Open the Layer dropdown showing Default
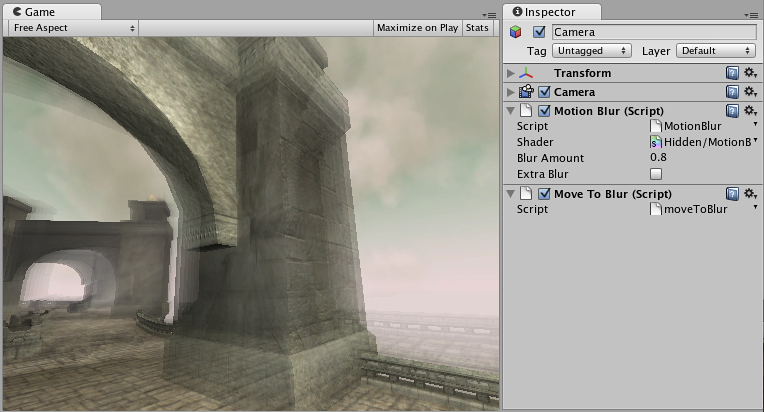This screenshot has height=412, width=764. pos(714,50)
